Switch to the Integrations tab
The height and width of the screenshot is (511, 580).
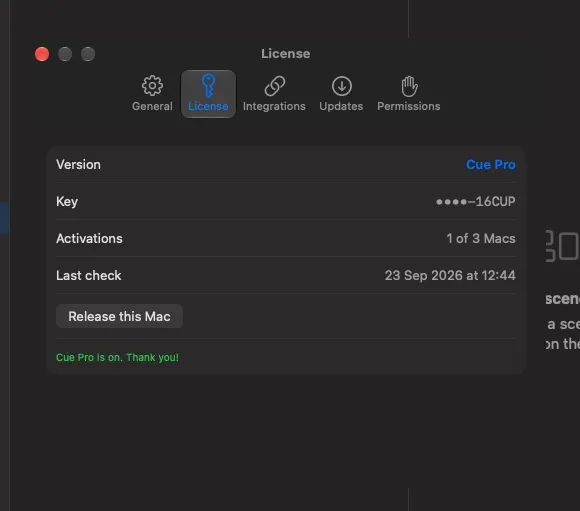point(274,94)
